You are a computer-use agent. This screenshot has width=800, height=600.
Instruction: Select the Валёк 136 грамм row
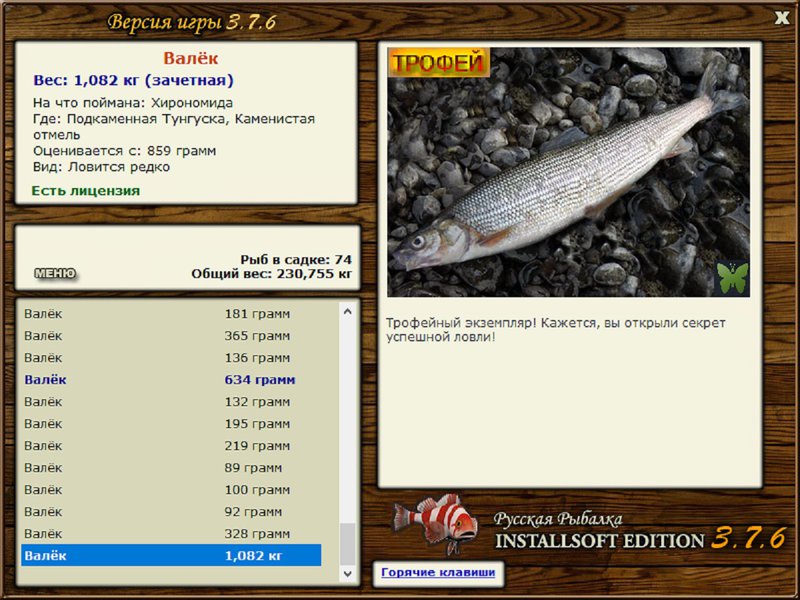(171, 358)
